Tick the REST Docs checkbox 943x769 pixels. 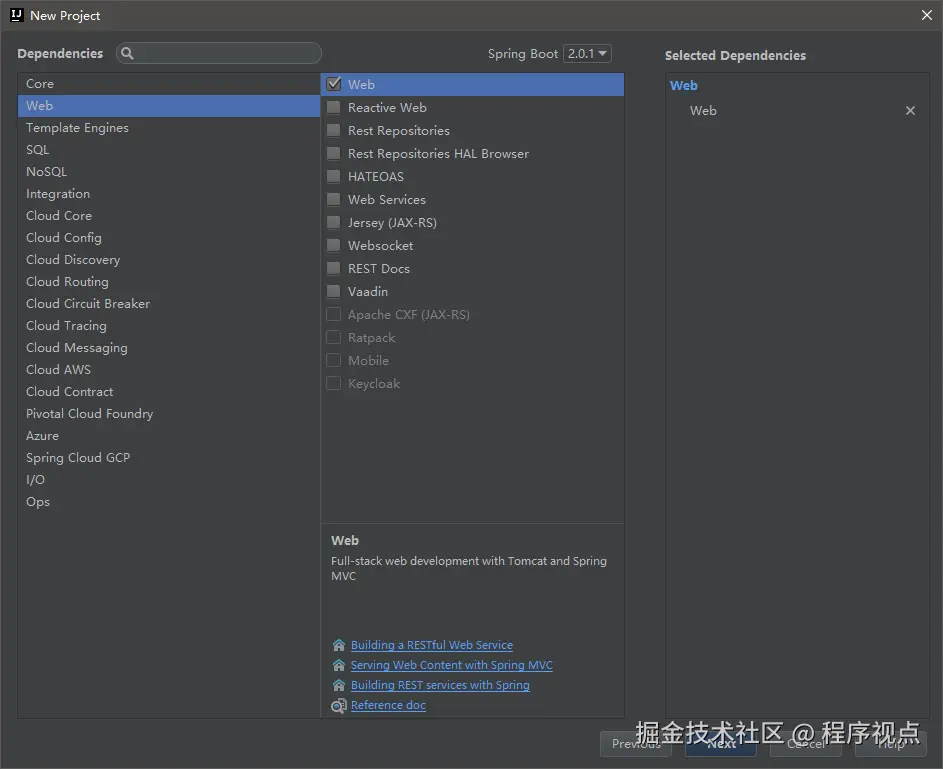(333, 269)
